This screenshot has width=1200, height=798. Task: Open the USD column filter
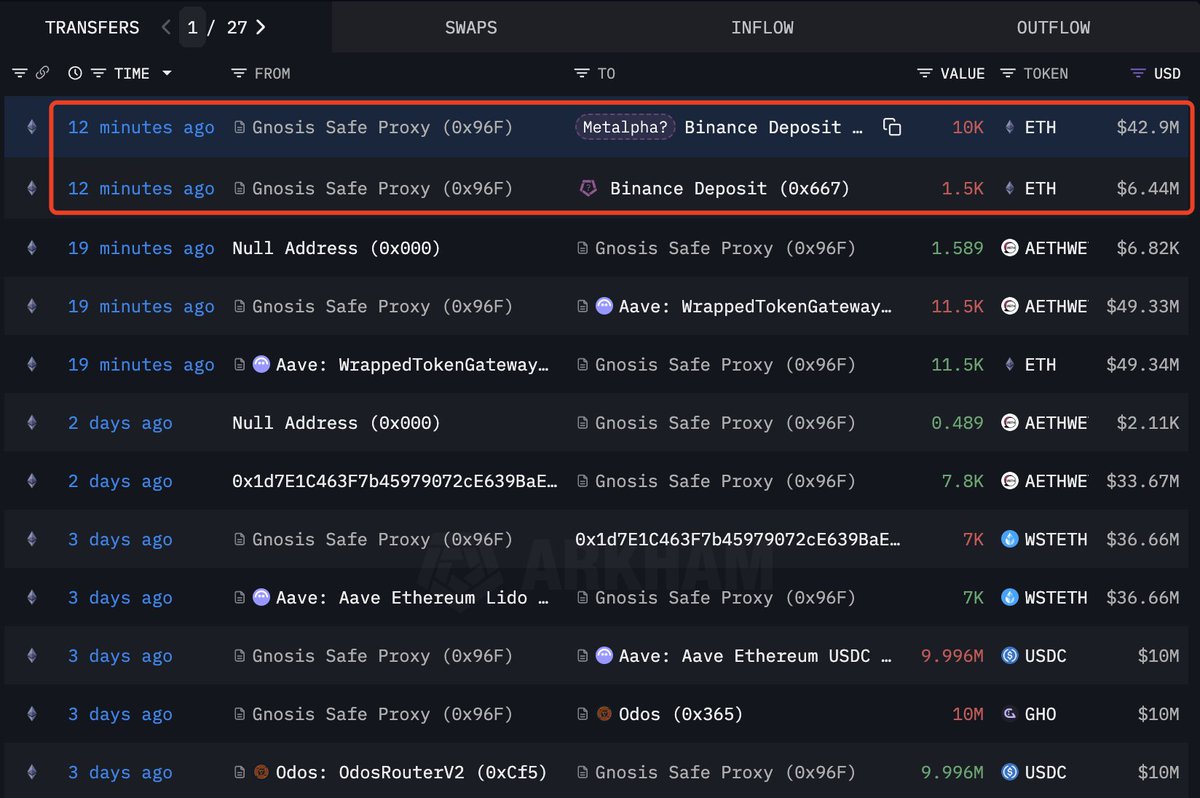(1138, 73)
